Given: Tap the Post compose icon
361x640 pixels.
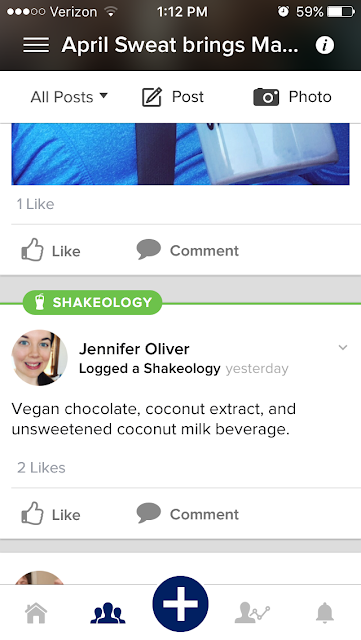Looking at the screenshot, I should (x=152, y=97).
